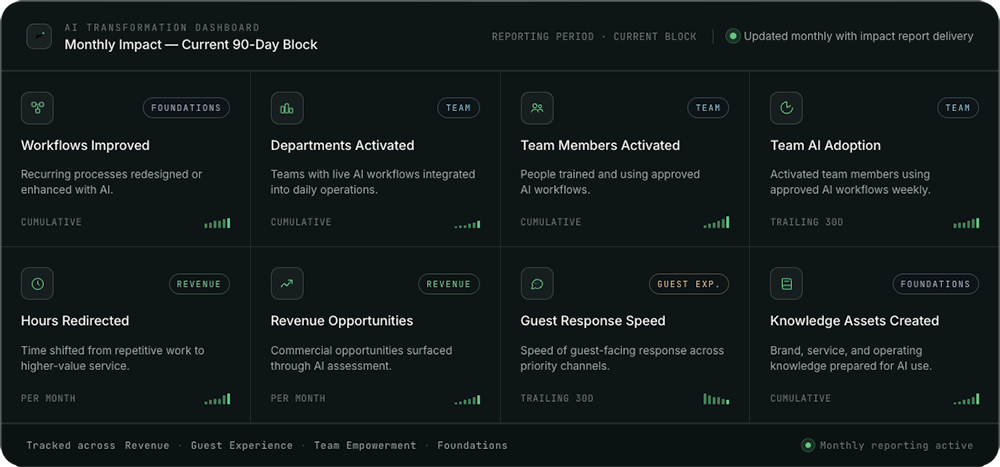Screen dimensions: 1000x467
Task: Click the REPORTING PERIOD · CURRENT BLOCK text
Action: pos(594,36)
